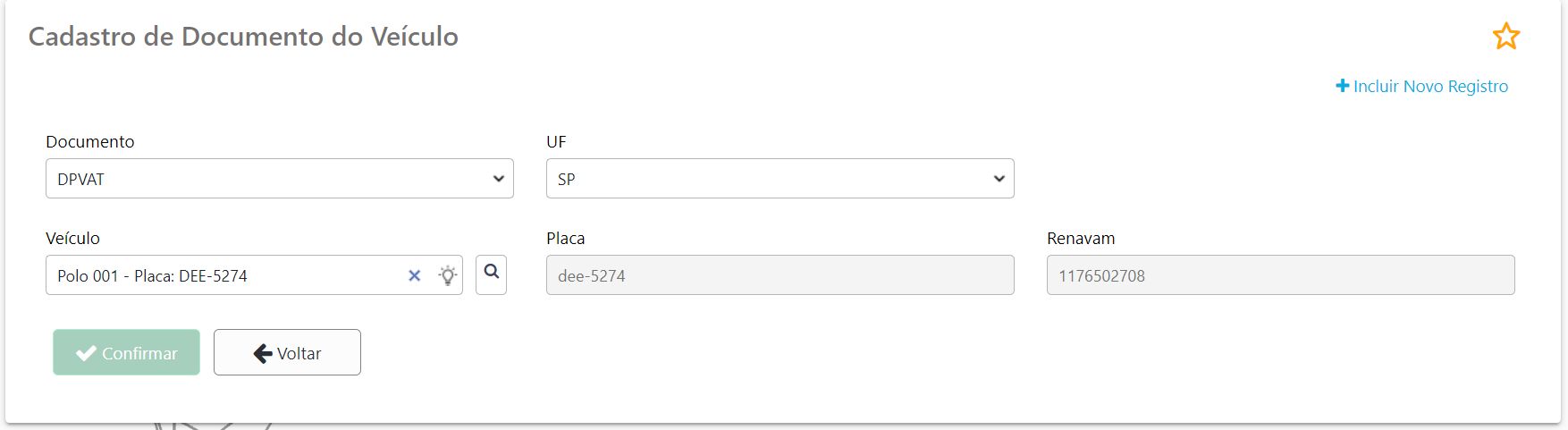Open vehicle search with magnifying glass button
Viewport: 1568px width, 430px height.
click(x=492, y=274)
